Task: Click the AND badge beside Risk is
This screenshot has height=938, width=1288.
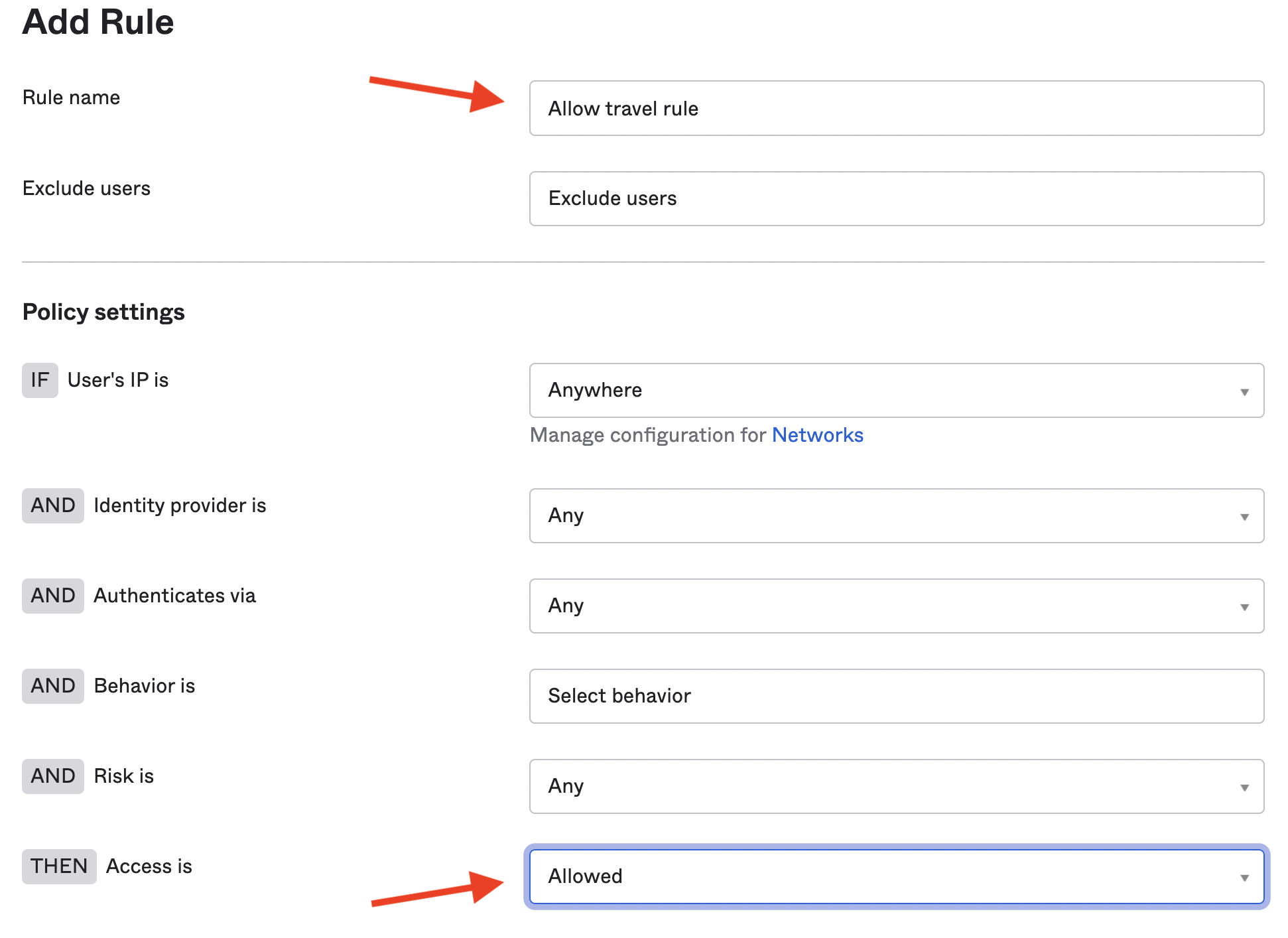Action: tap(53, 776)
